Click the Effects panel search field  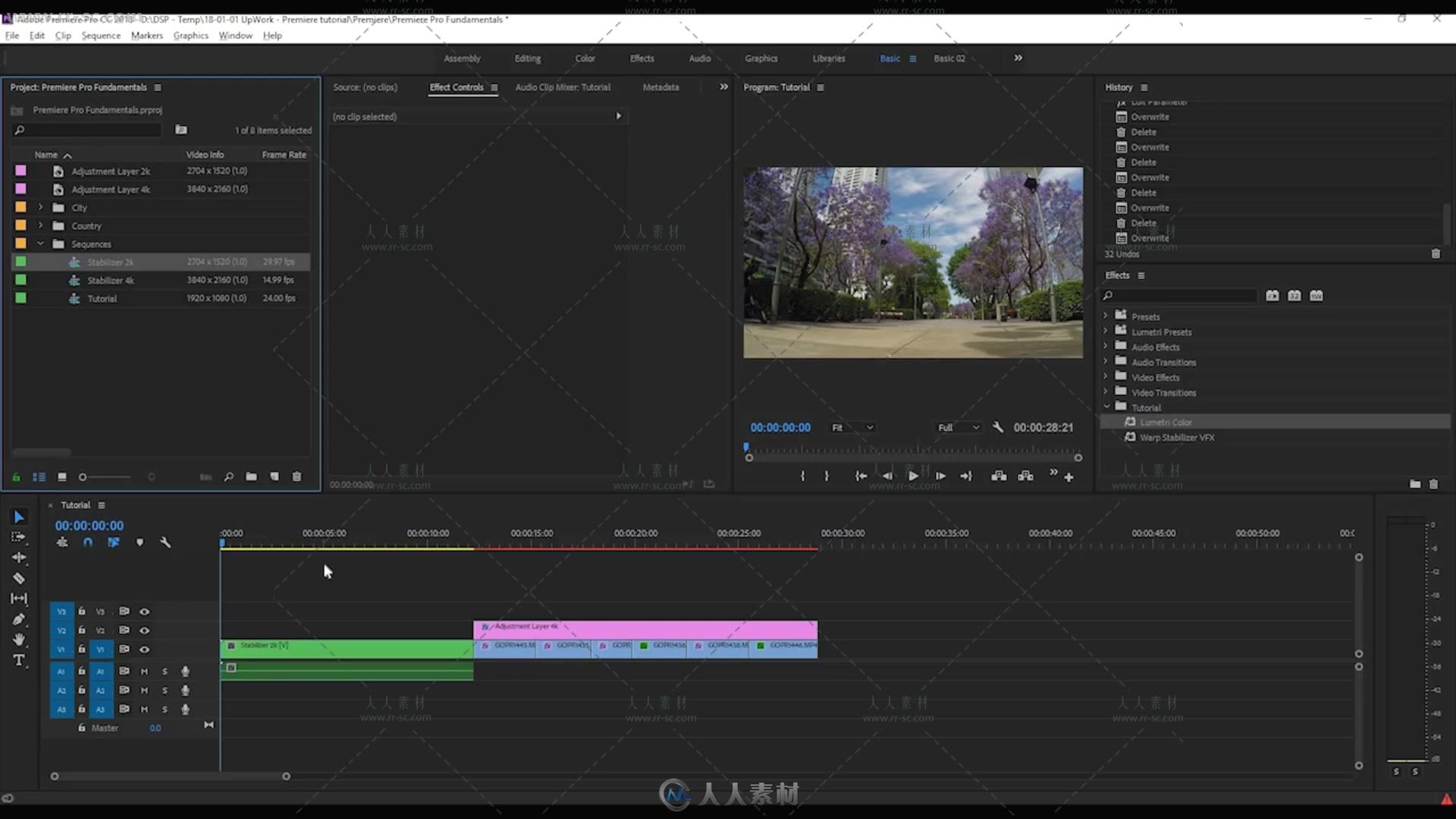1180,296
